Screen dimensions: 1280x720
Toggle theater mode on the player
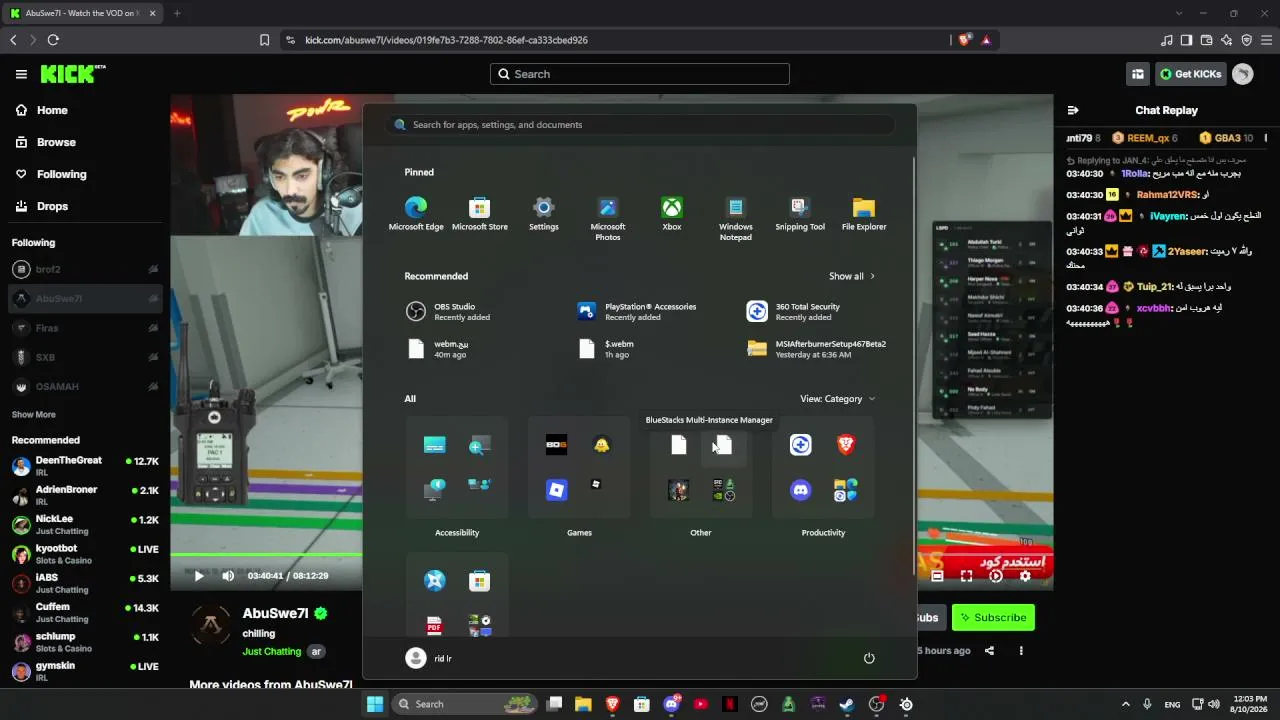point(937,576)
